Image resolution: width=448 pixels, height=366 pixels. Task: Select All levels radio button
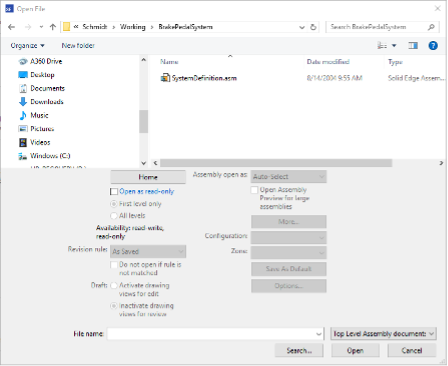pyautogui.click(x=114, y=216)
